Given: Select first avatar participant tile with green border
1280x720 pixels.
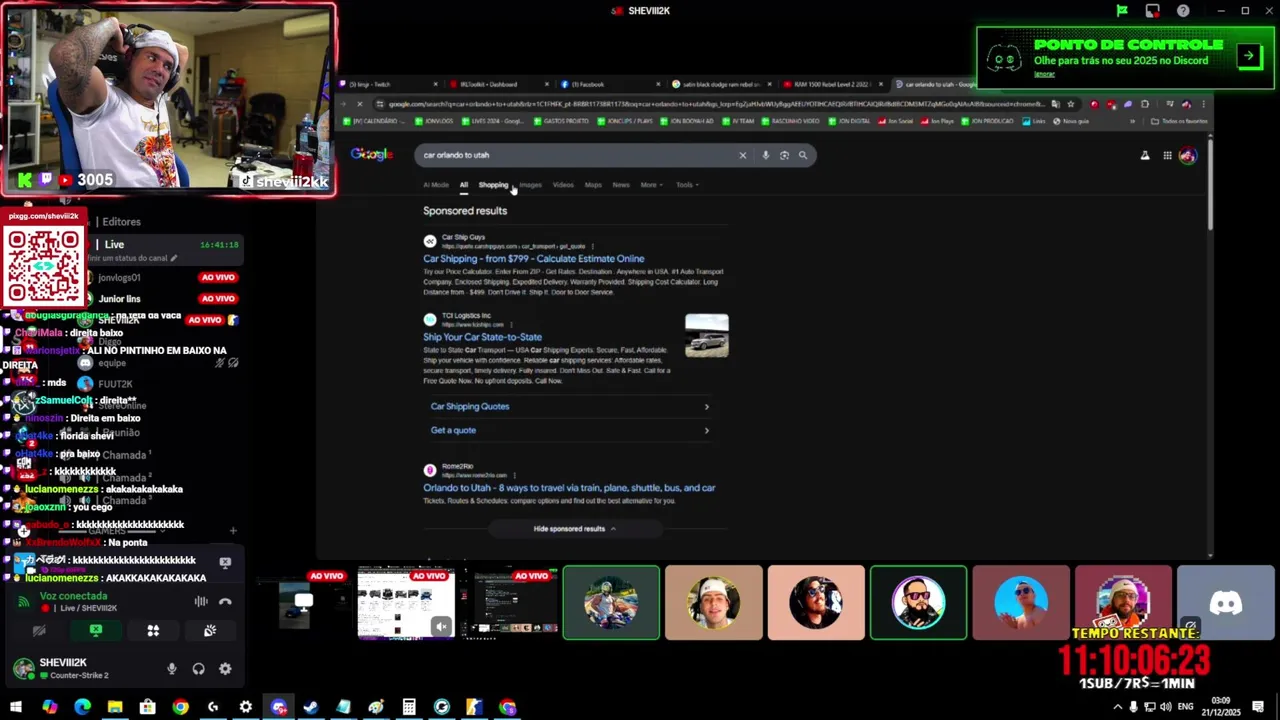Looking at the screenshot, I should coord(611,602).
